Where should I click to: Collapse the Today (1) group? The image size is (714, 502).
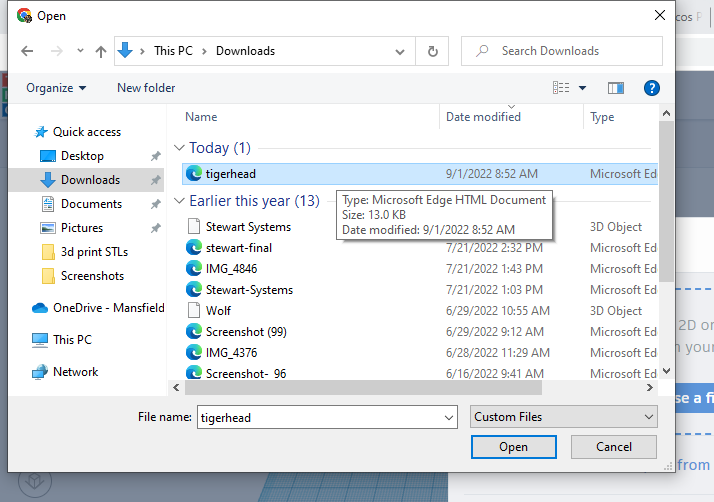coord(179,148)
